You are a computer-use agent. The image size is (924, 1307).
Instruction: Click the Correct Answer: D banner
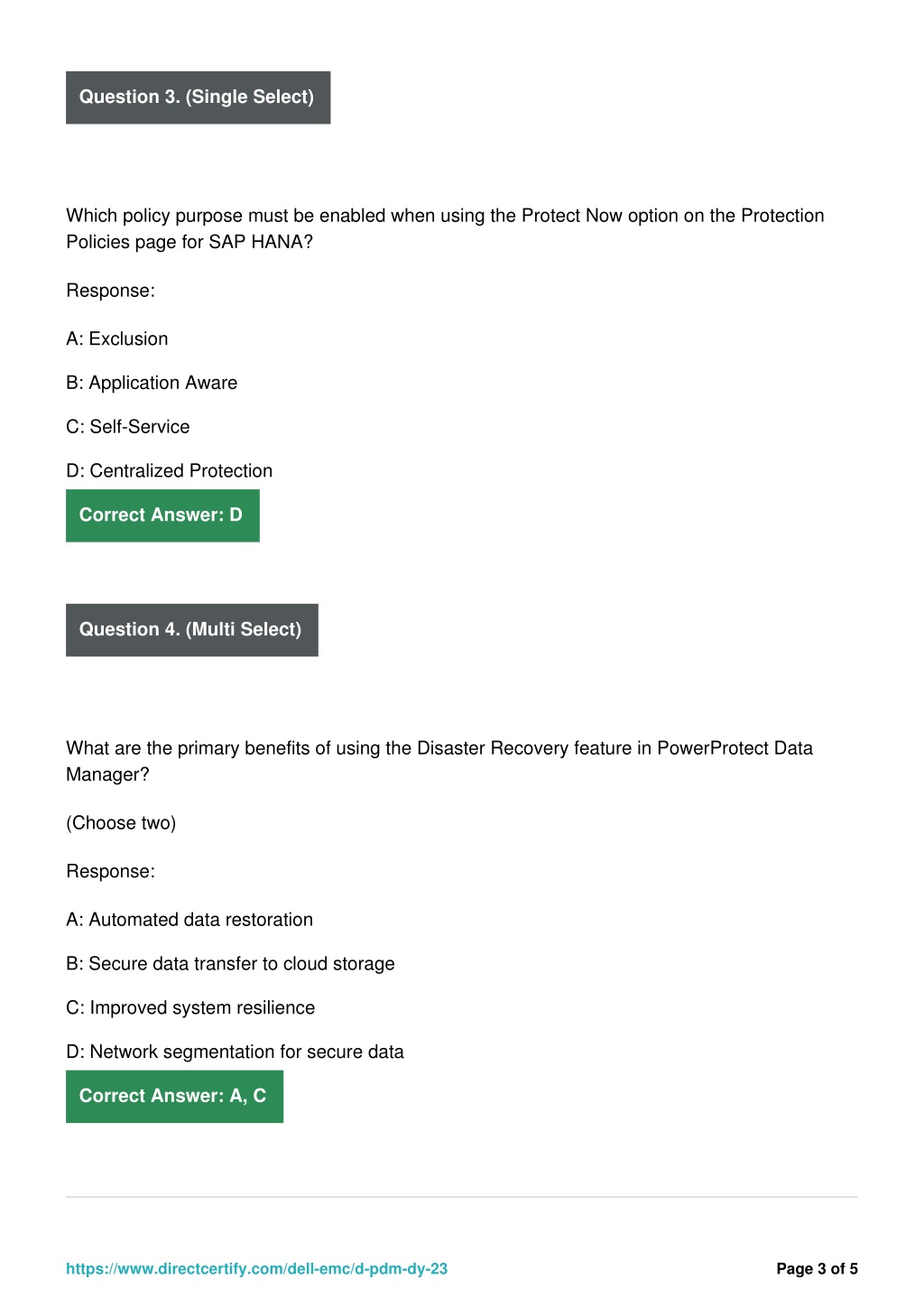click(162, 515)
